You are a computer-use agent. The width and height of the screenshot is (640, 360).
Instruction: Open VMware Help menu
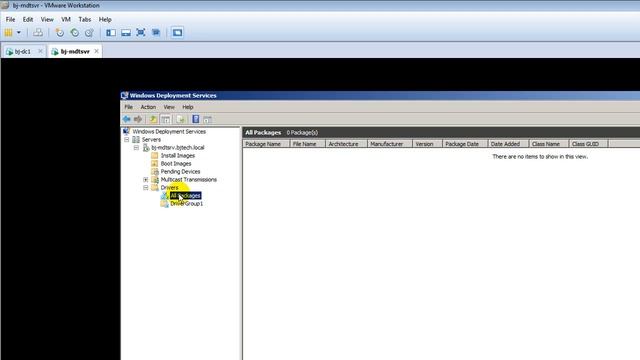(x=105, y=19)
